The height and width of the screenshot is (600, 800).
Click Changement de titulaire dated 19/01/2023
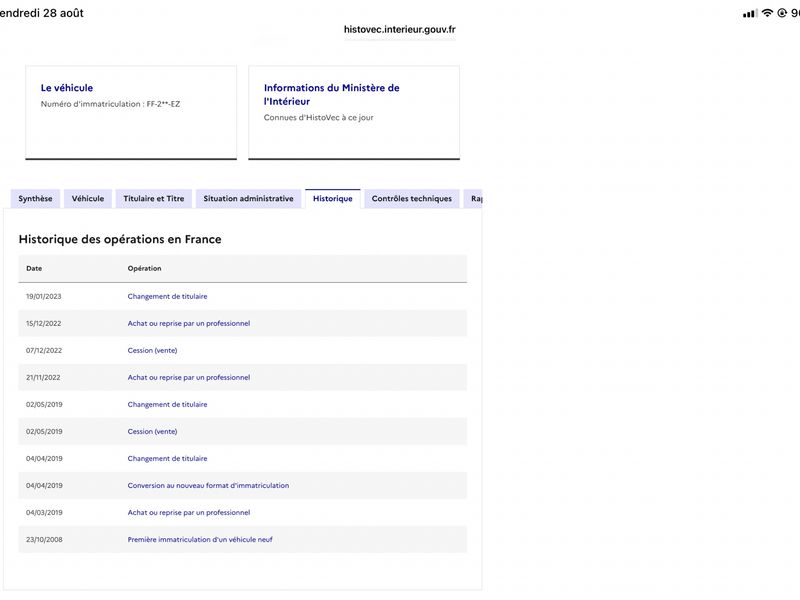pos(167,296)
